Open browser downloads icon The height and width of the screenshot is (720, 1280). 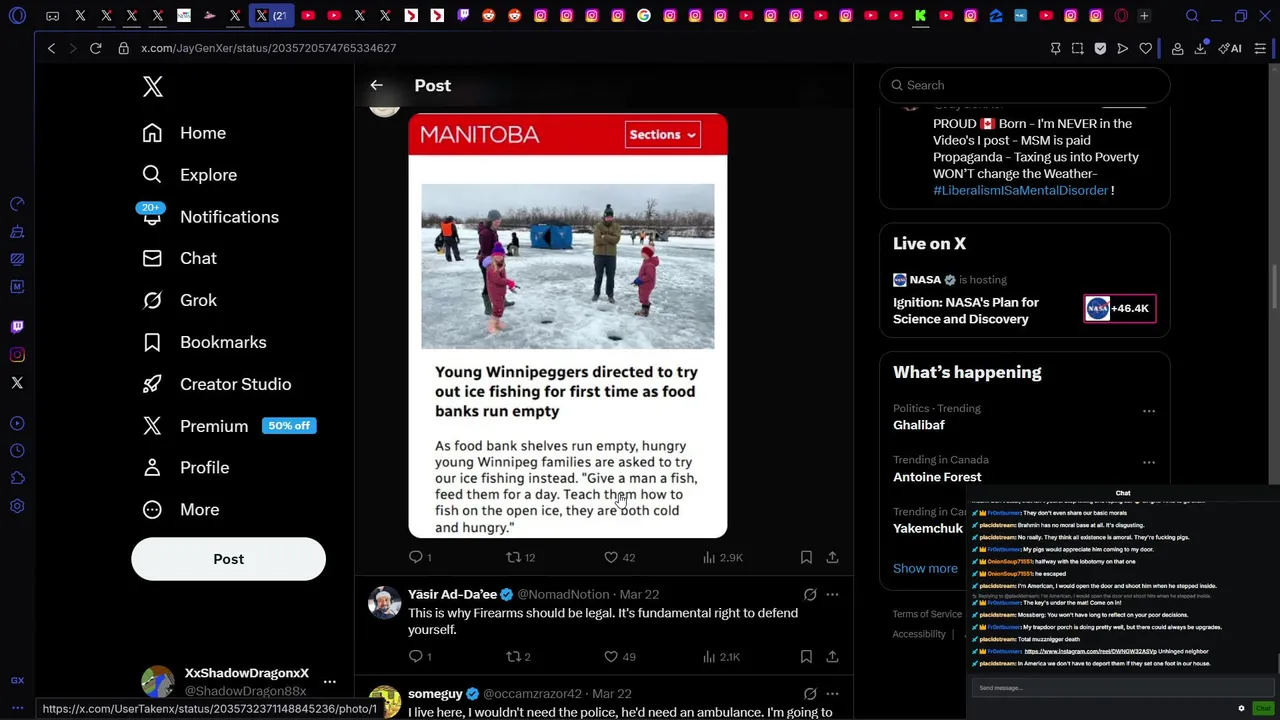pos(1200,48)
